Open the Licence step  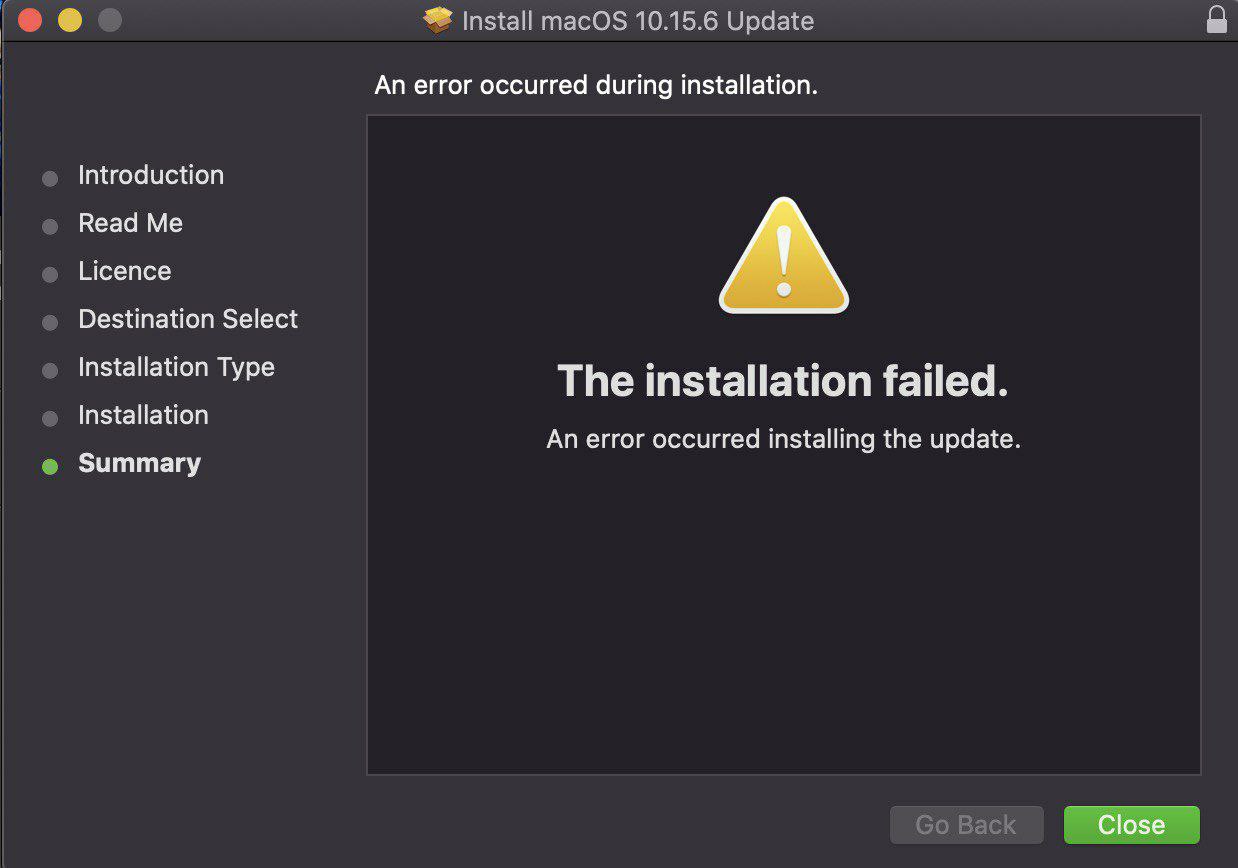point(125,271)
